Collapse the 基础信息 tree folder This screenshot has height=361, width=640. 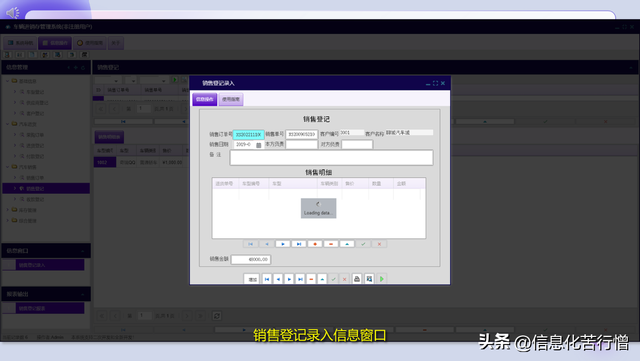[x=7, y=81]
